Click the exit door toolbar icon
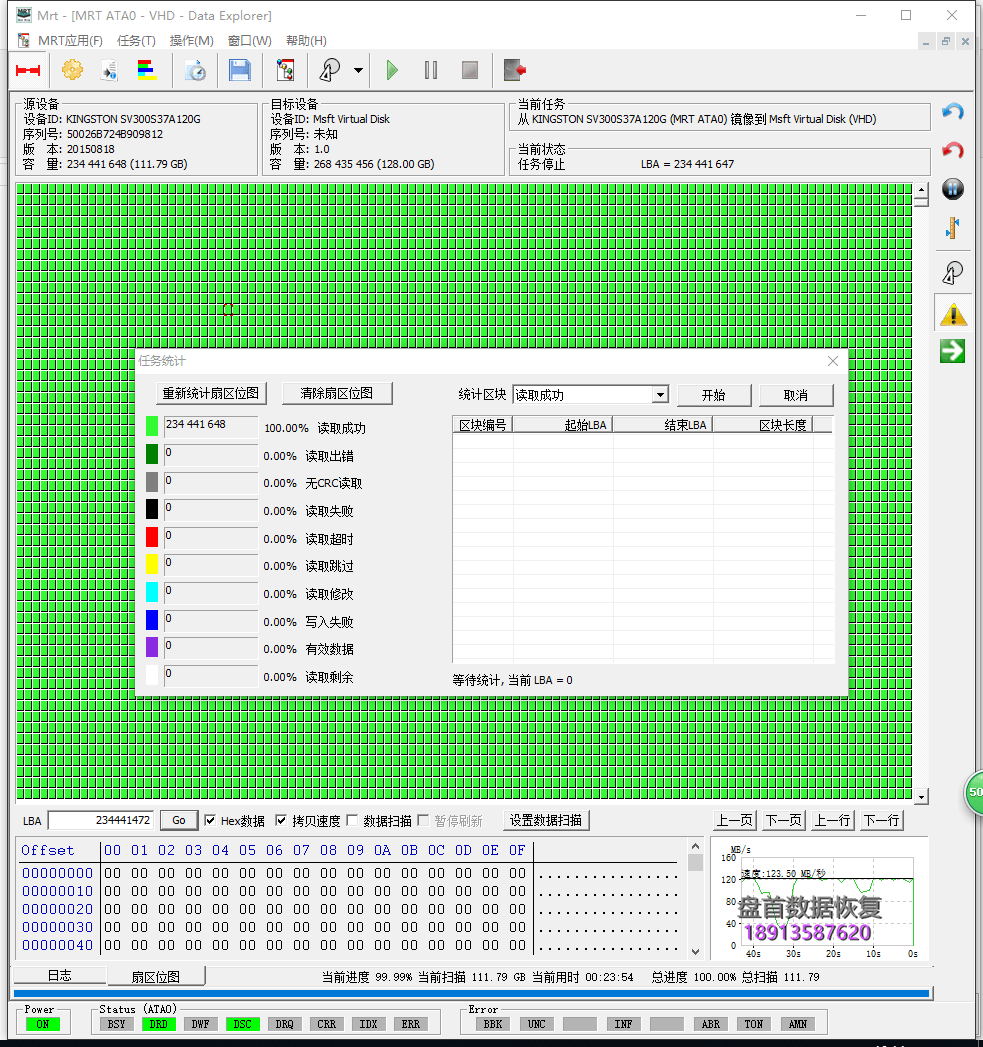The width and height of the screenshot is (983, 1047). 515,70
